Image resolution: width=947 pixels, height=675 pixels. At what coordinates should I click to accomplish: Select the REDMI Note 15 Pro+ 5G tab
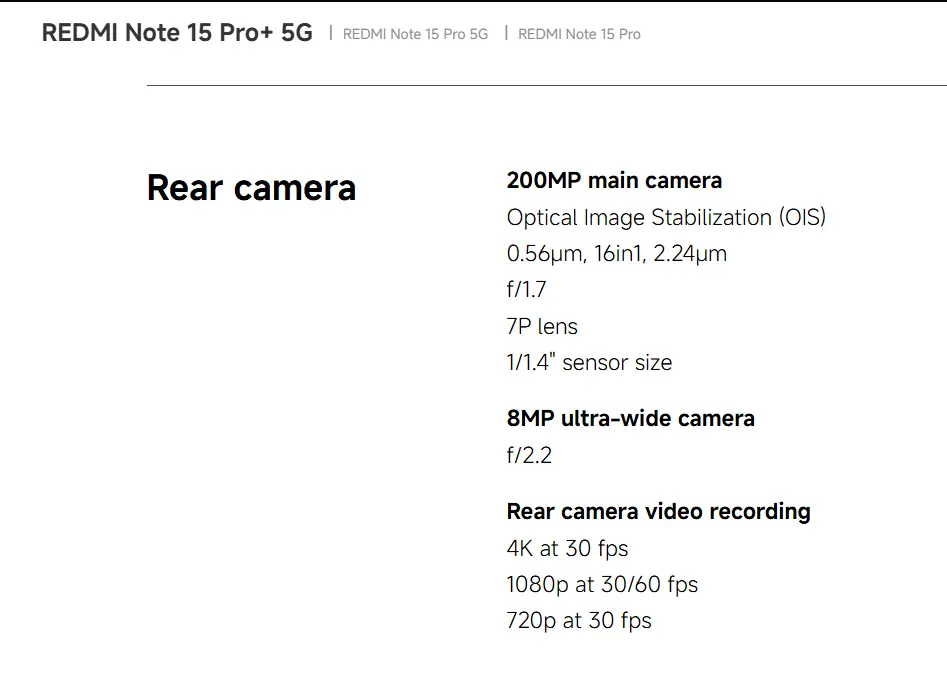click(x=177, y=33)
